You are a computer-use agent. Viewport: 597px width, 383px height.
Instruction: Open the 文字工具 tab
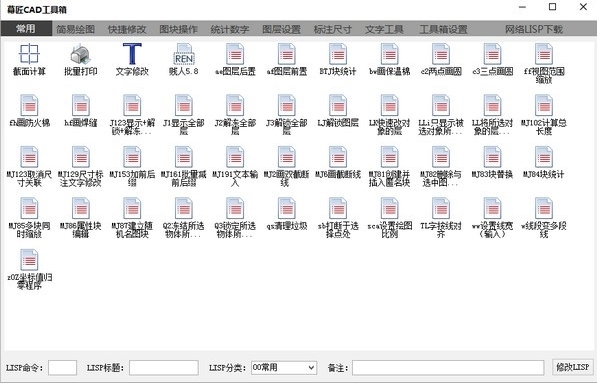(x=384, y=29)
